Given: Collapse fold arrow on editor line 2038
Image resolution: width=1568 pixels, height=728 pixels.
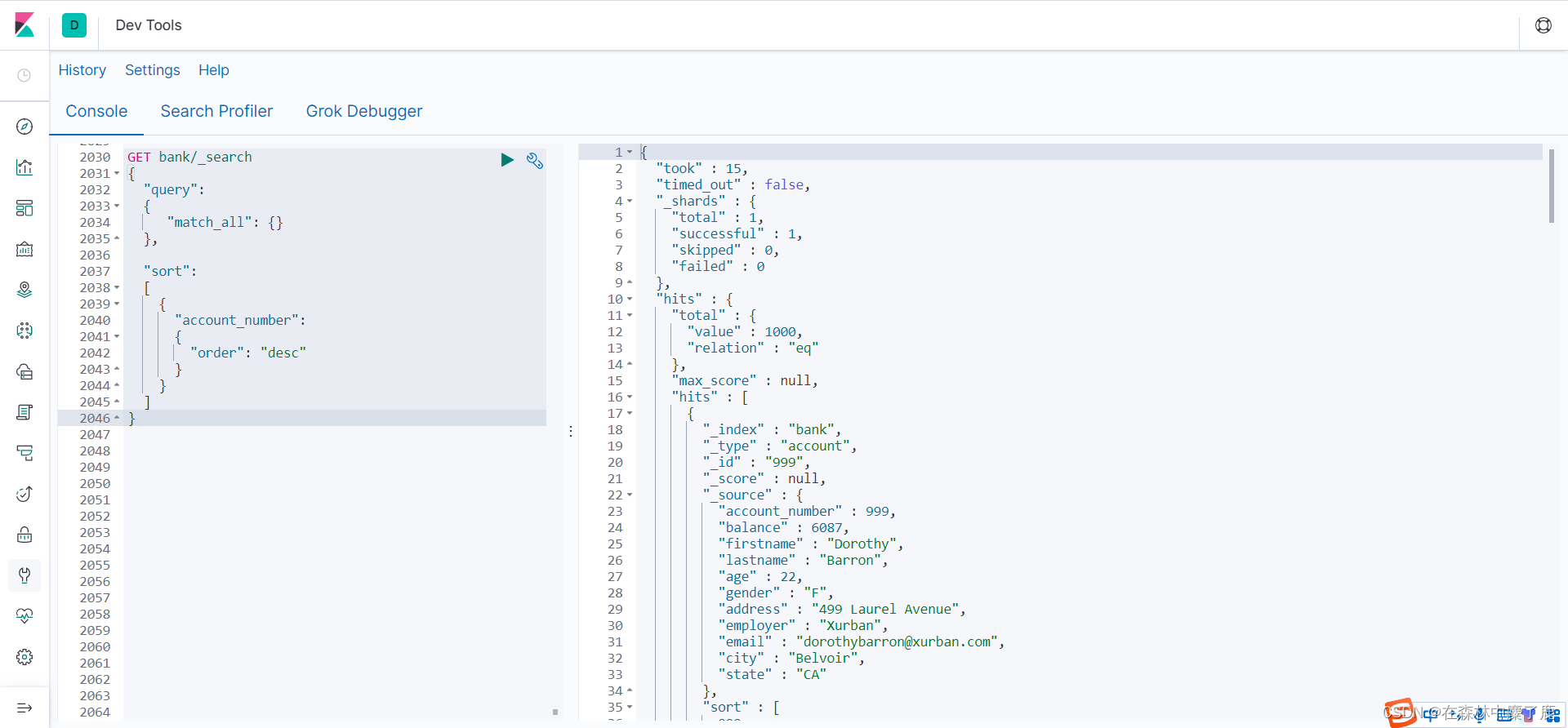Looking at the screenshot, I should point(117,287).
